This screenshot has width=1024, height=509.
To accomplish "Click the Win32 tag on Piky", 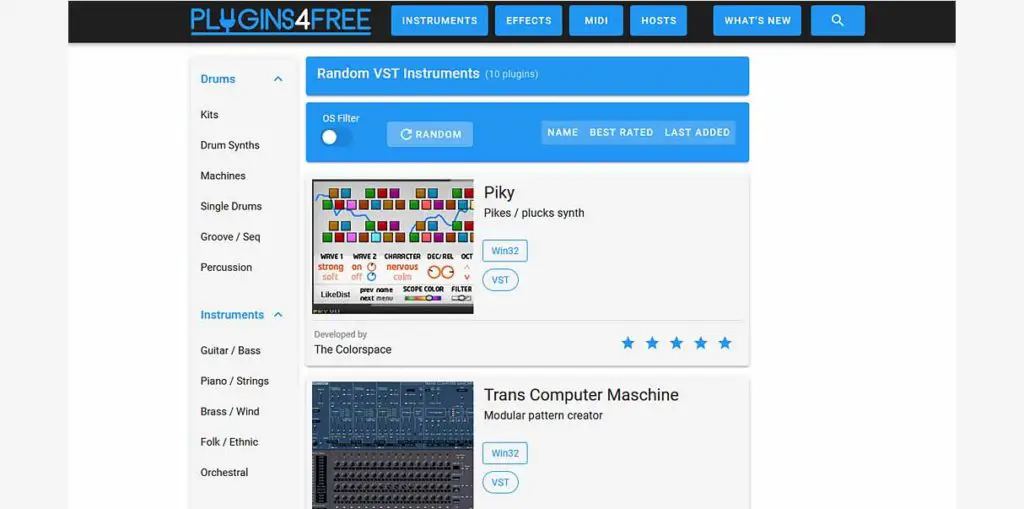I will tap(505, 251).
